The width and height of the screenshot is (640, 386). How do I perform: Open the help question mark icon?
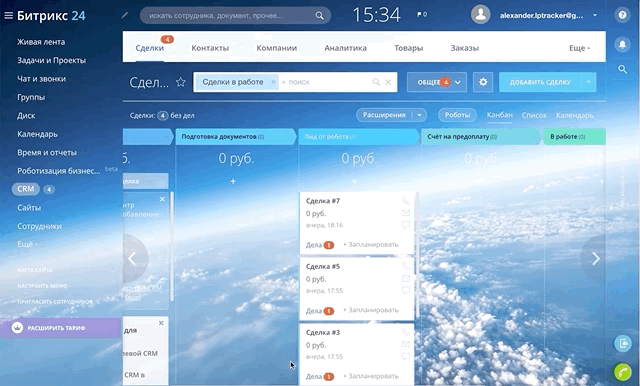tap(622, 15)
